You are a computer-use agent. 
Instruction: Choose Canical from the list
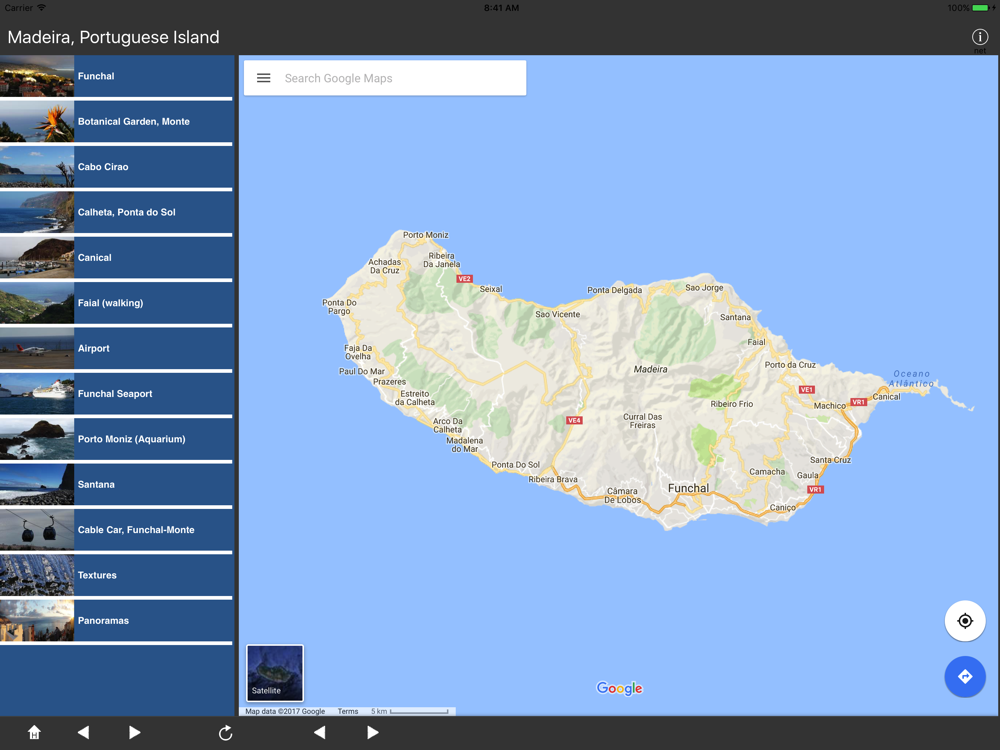click(x=116, y=257)
